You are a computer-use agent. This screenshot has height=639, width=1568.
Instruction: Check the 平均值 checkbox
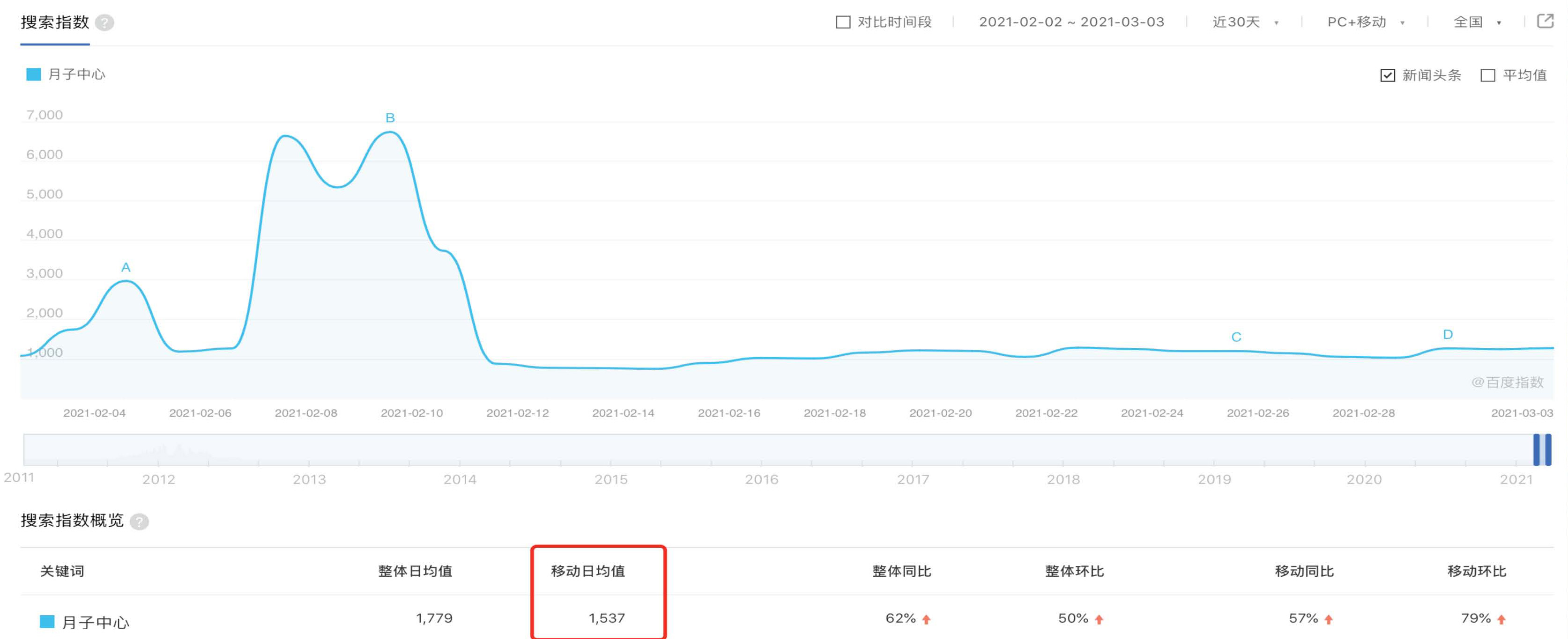click(1487, 75)
